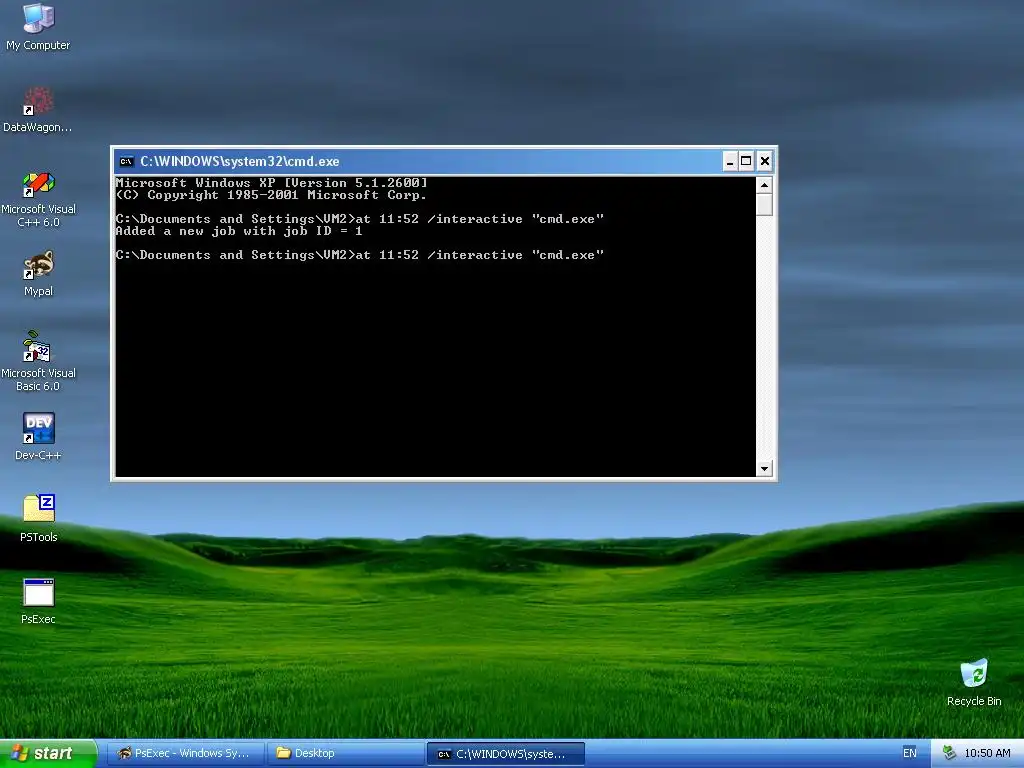Click the 'Added a new job with job ID = 1' line
Screen dimensions: 1024x768
tap(238, 231)
